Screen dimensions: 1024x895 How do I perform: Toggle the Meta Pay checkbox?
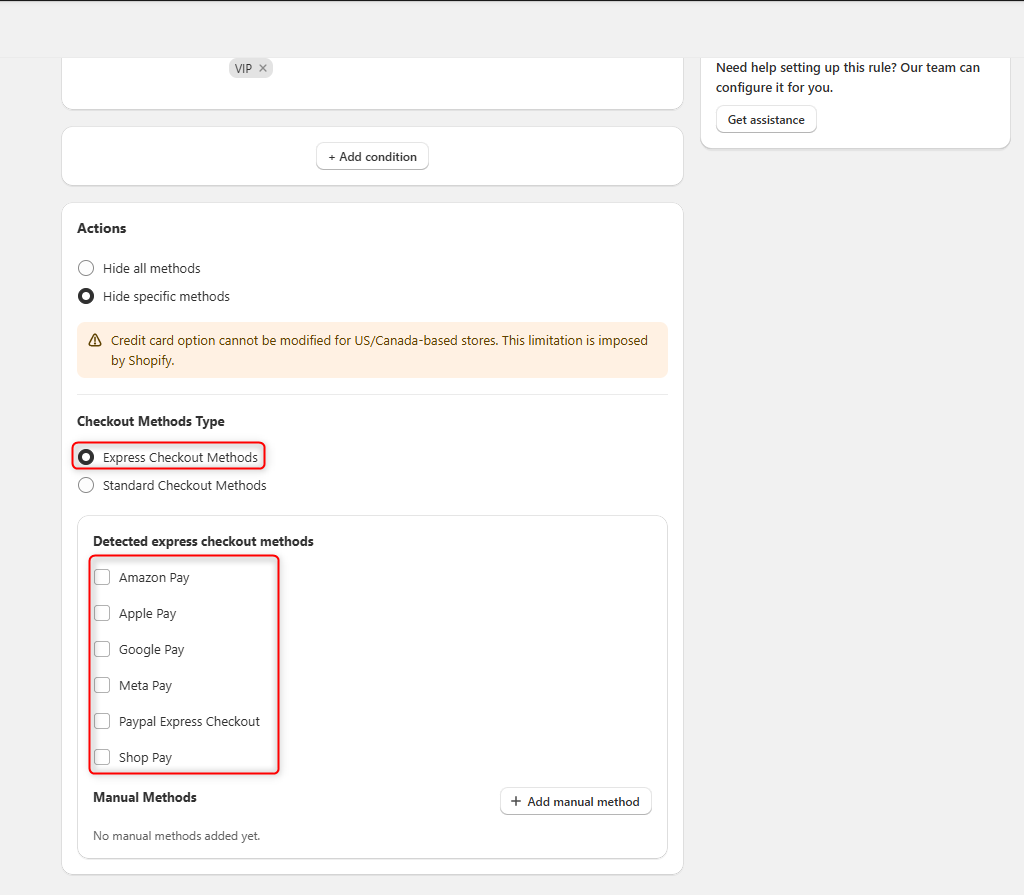click(102, 685)
